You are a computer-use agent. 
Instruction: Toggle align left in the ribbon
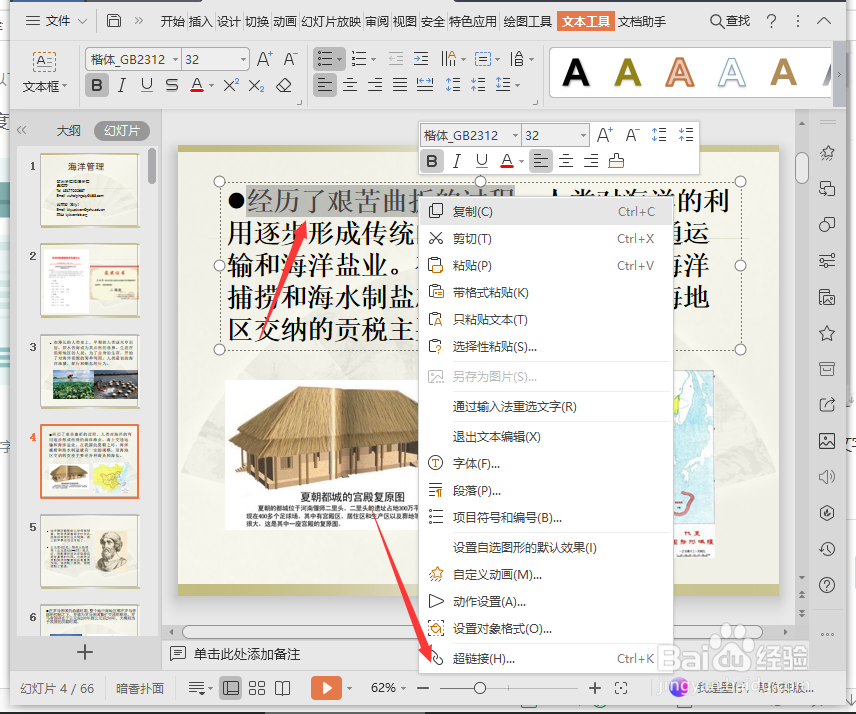pos(324,85)
